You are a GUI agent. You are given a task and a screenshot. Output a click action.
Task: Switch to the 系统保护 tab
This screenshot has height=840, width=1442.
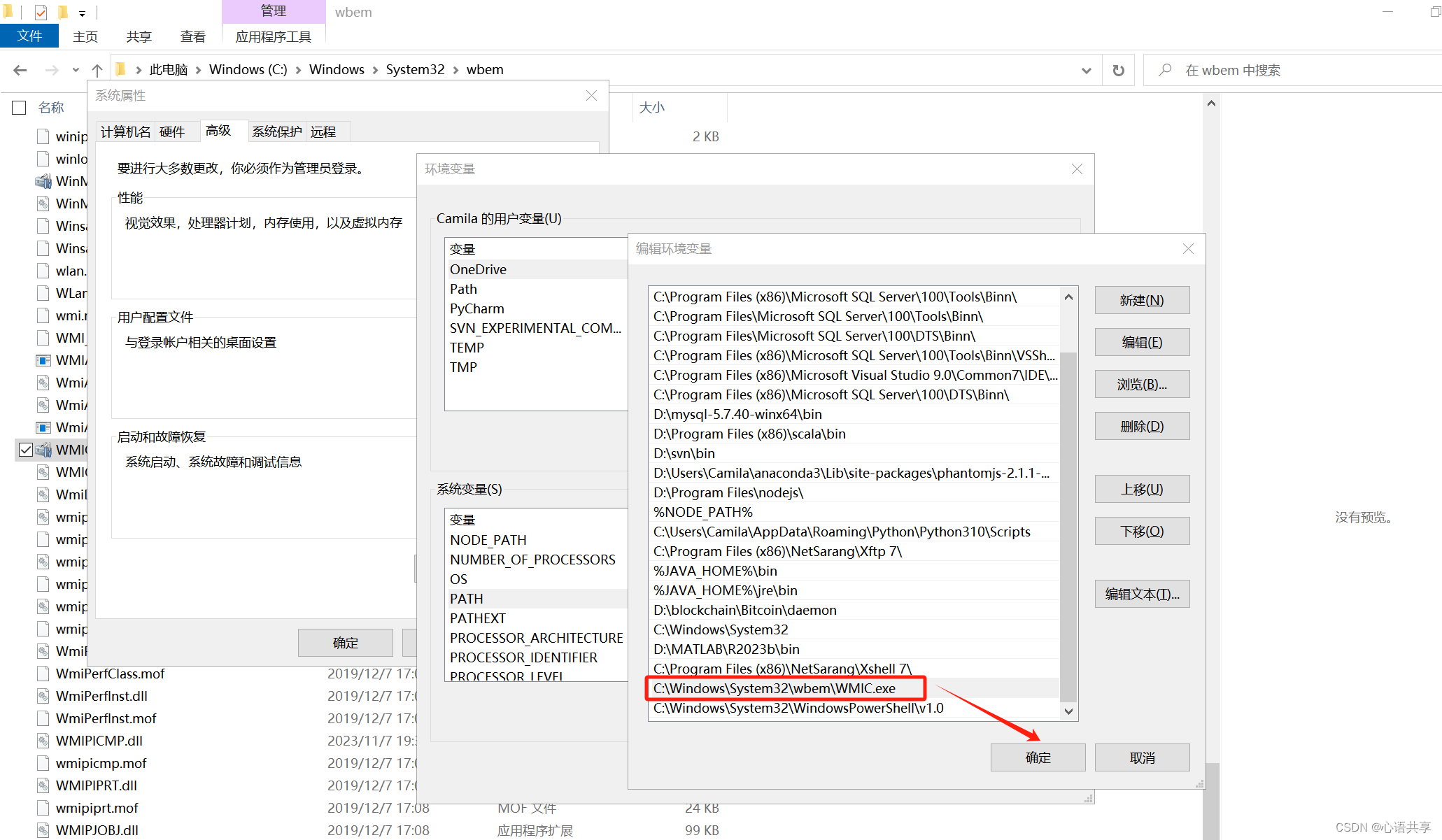[x=276, y=131]
